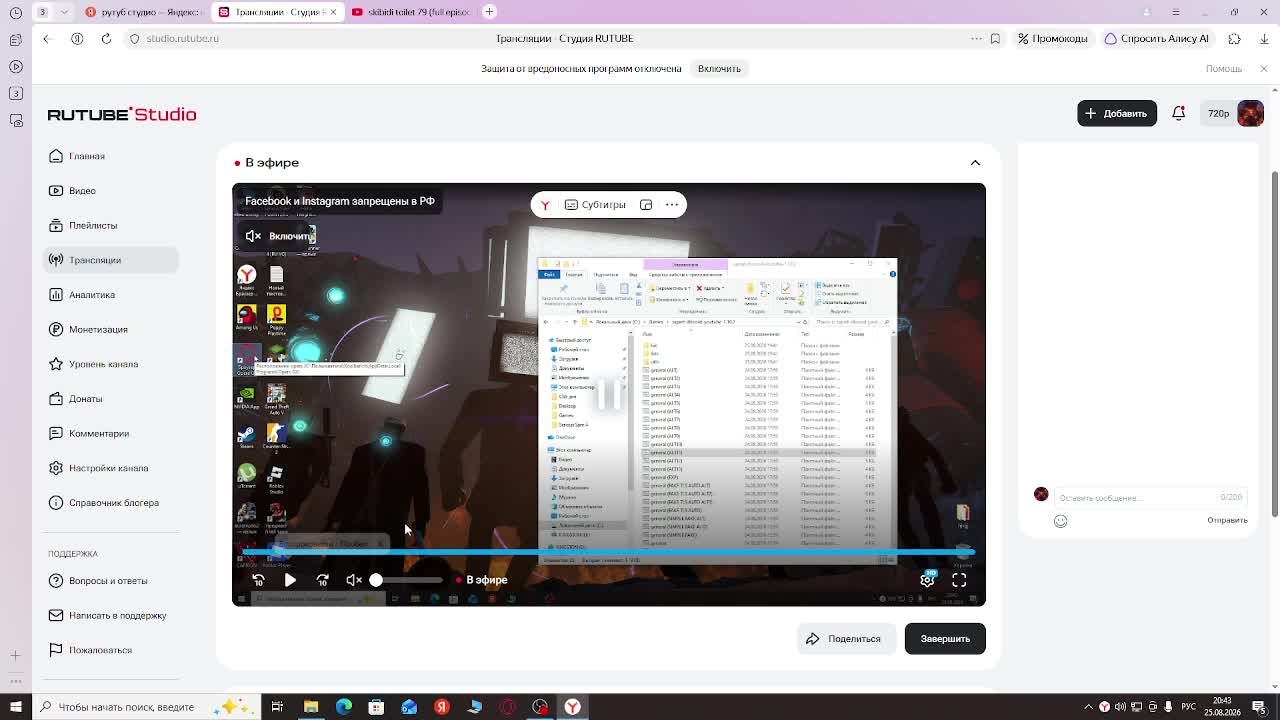
Task: Reload the current page
Action: point(106,39)
